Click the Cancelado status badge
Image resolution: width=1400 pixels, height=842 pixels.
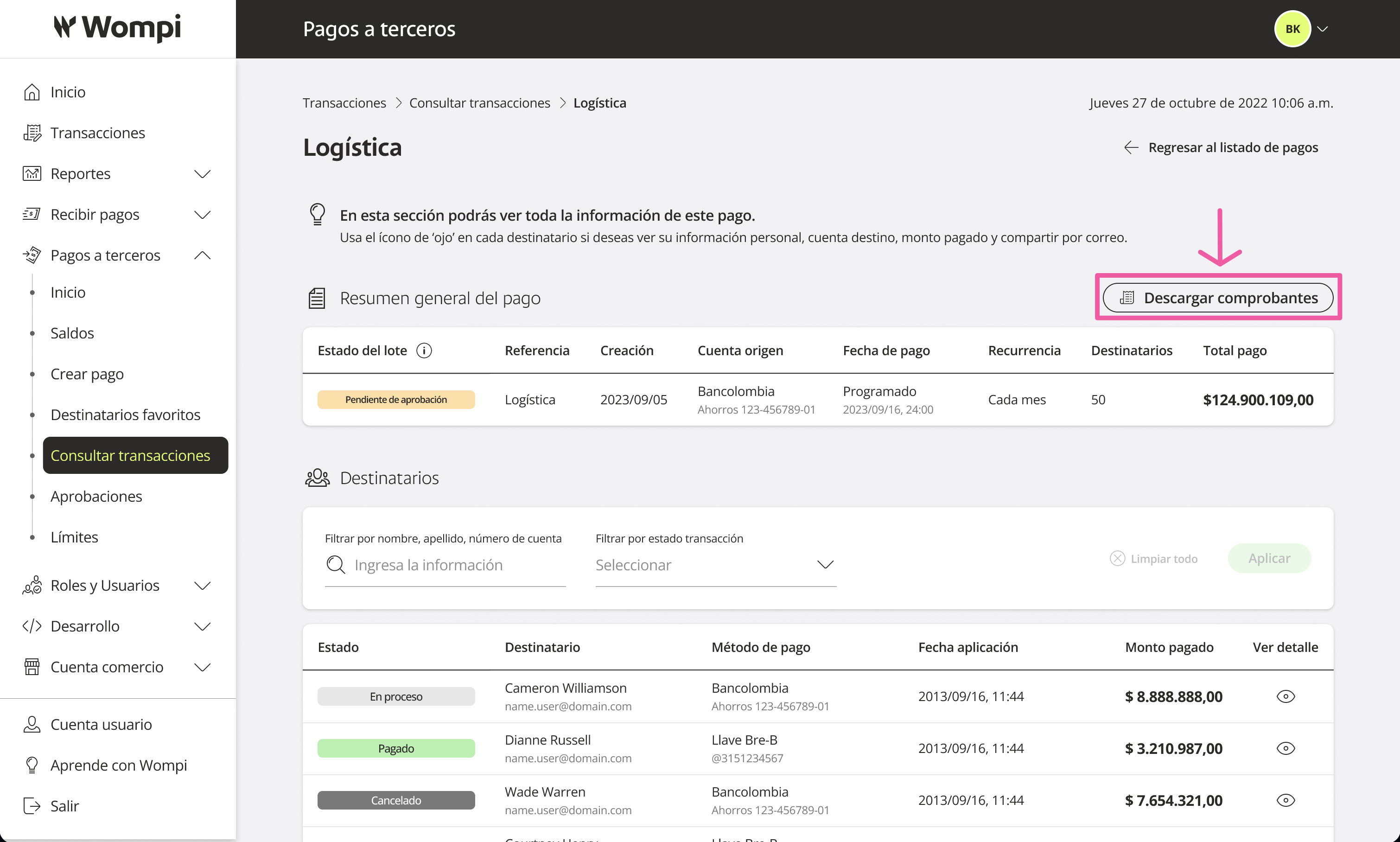pos(396,801)
